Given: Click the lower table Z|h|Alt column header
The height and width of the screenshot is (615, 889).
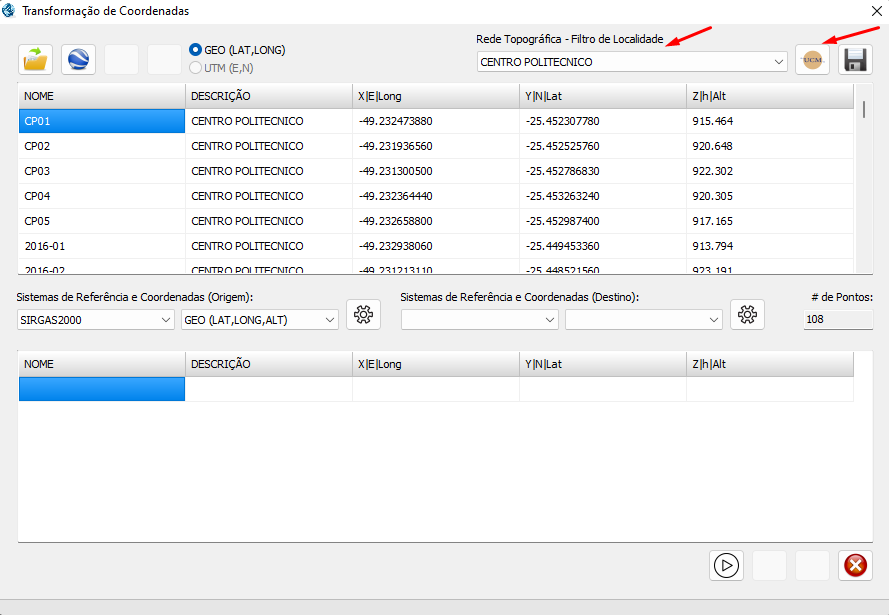Looking at the screenshot, I should click(770, 364).
